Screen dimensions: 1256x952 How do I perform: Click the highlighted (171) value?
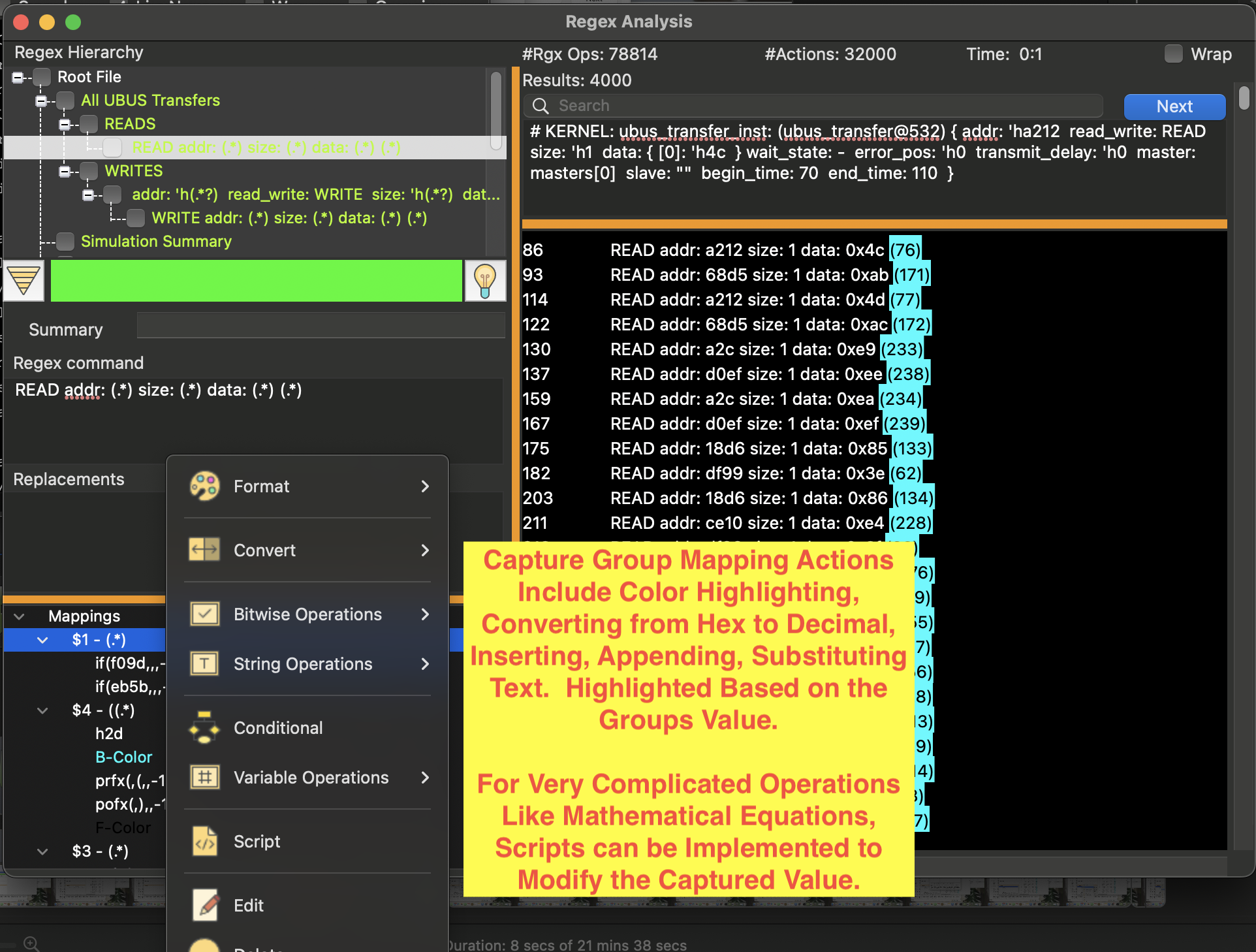[x=911, y=276]
